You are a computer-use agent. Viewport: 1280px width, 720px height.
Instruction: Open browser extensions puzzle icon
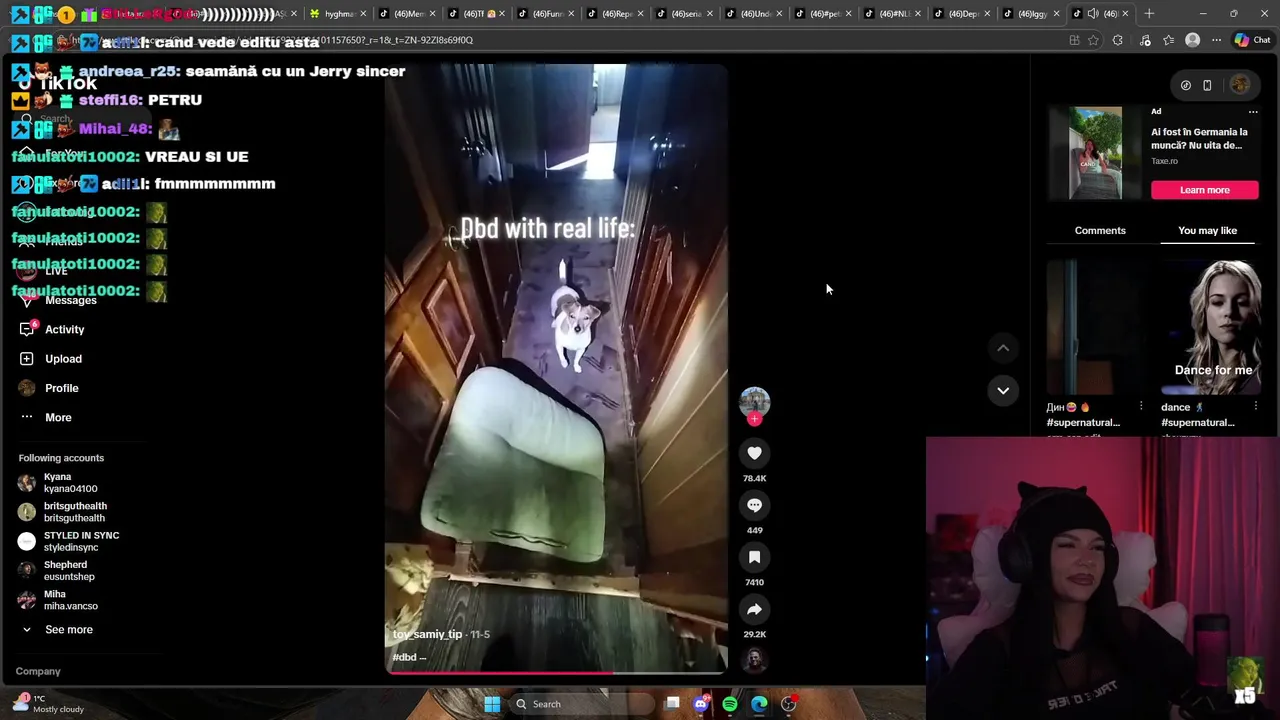pos(1117,40)
